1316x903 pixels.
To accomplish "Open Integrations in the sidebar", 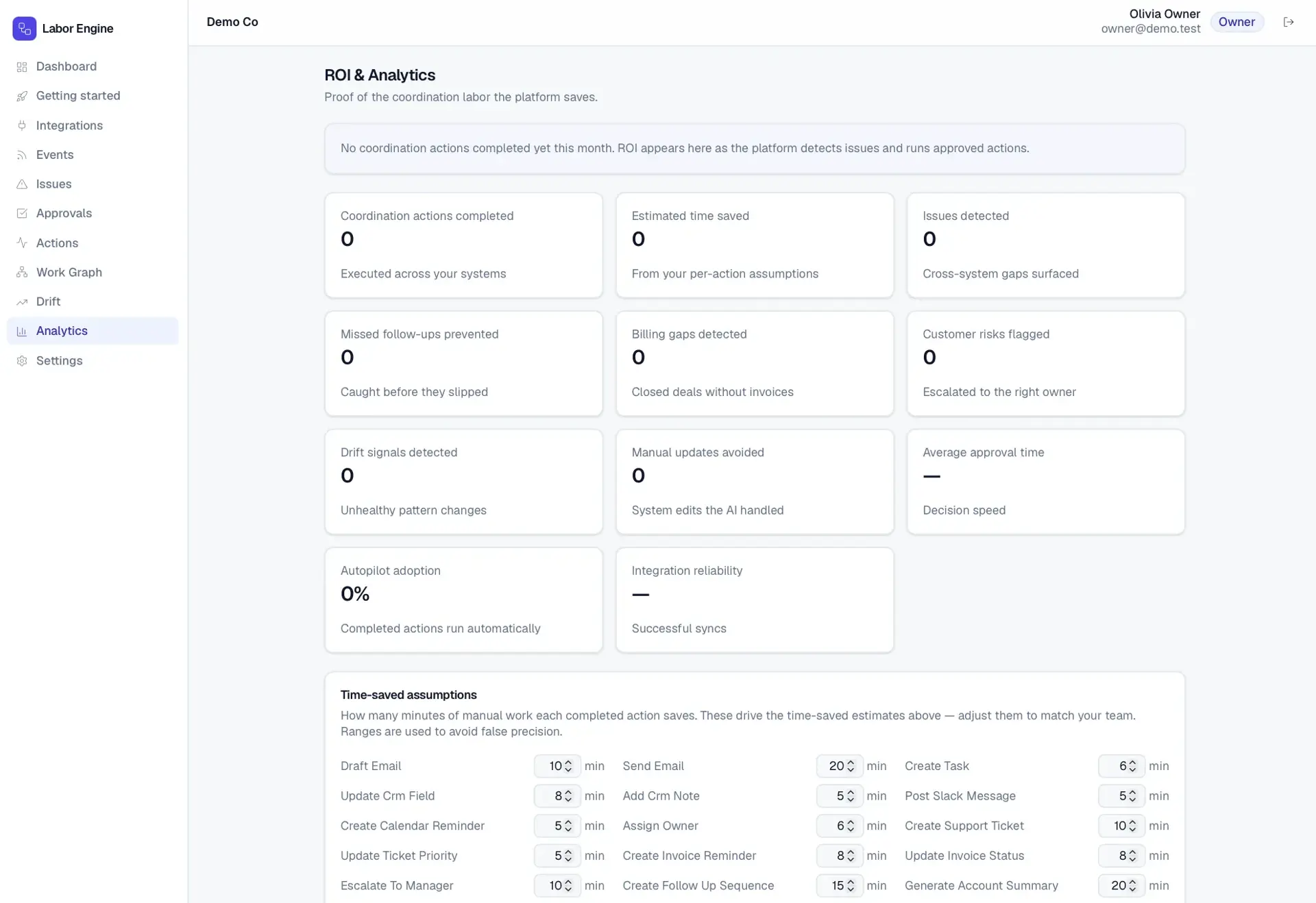I will click(x=93, y=125).
